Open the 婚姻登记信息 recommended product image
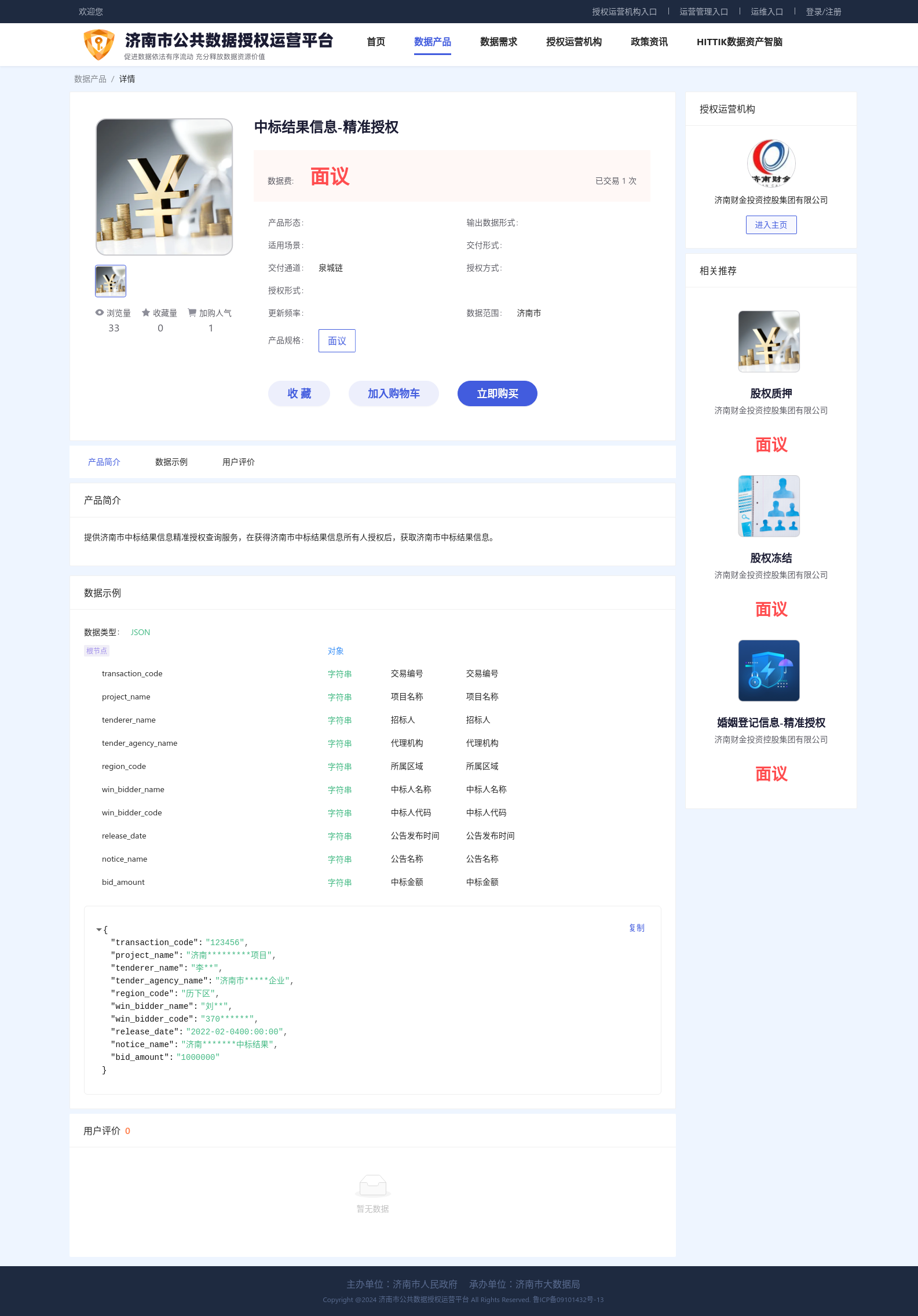This screenshot has height=1316, width=918. [x=769, y=670]
